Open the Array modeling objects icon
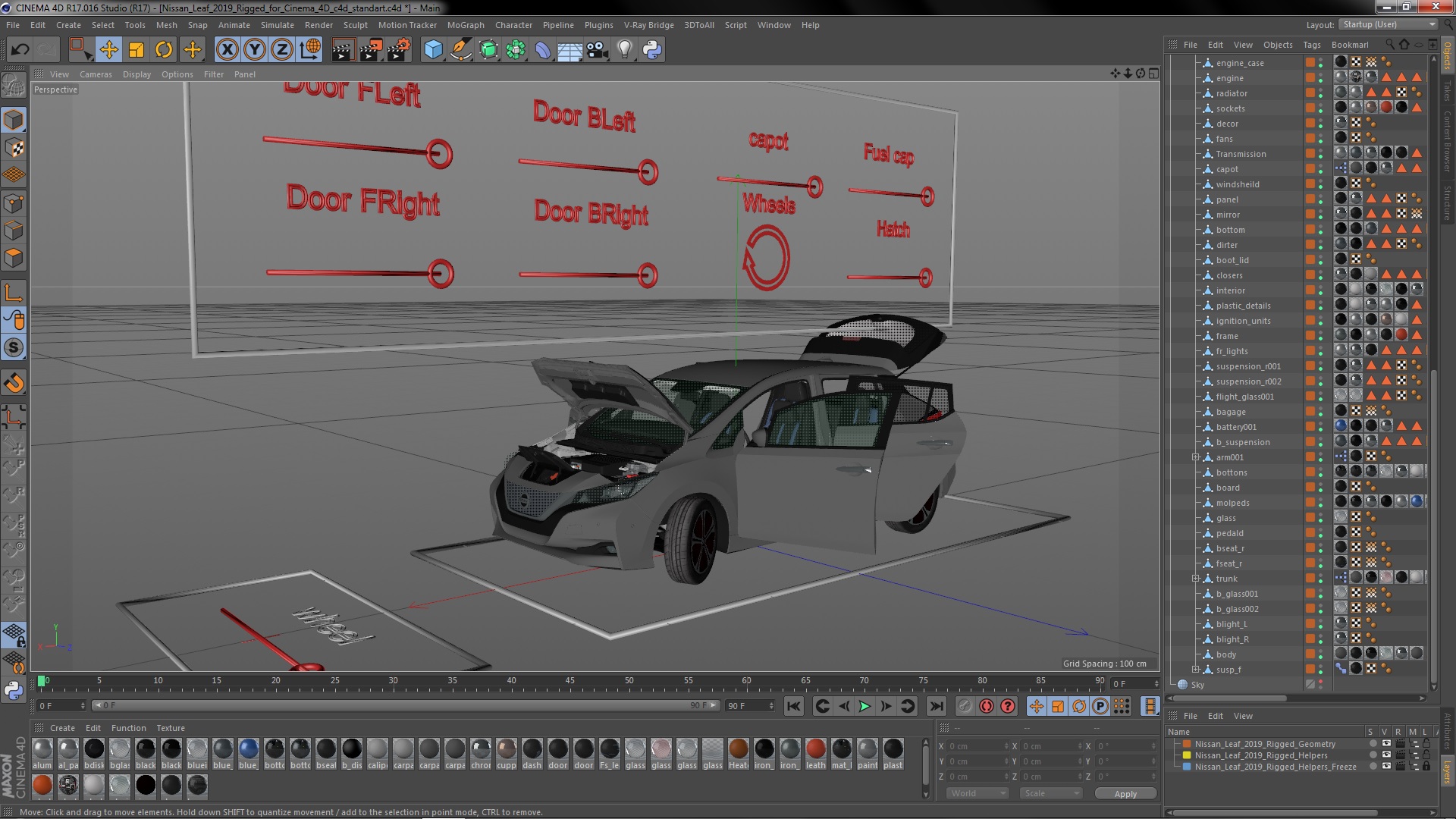The width and height of the screenshot is (1456, 819). 516,50
